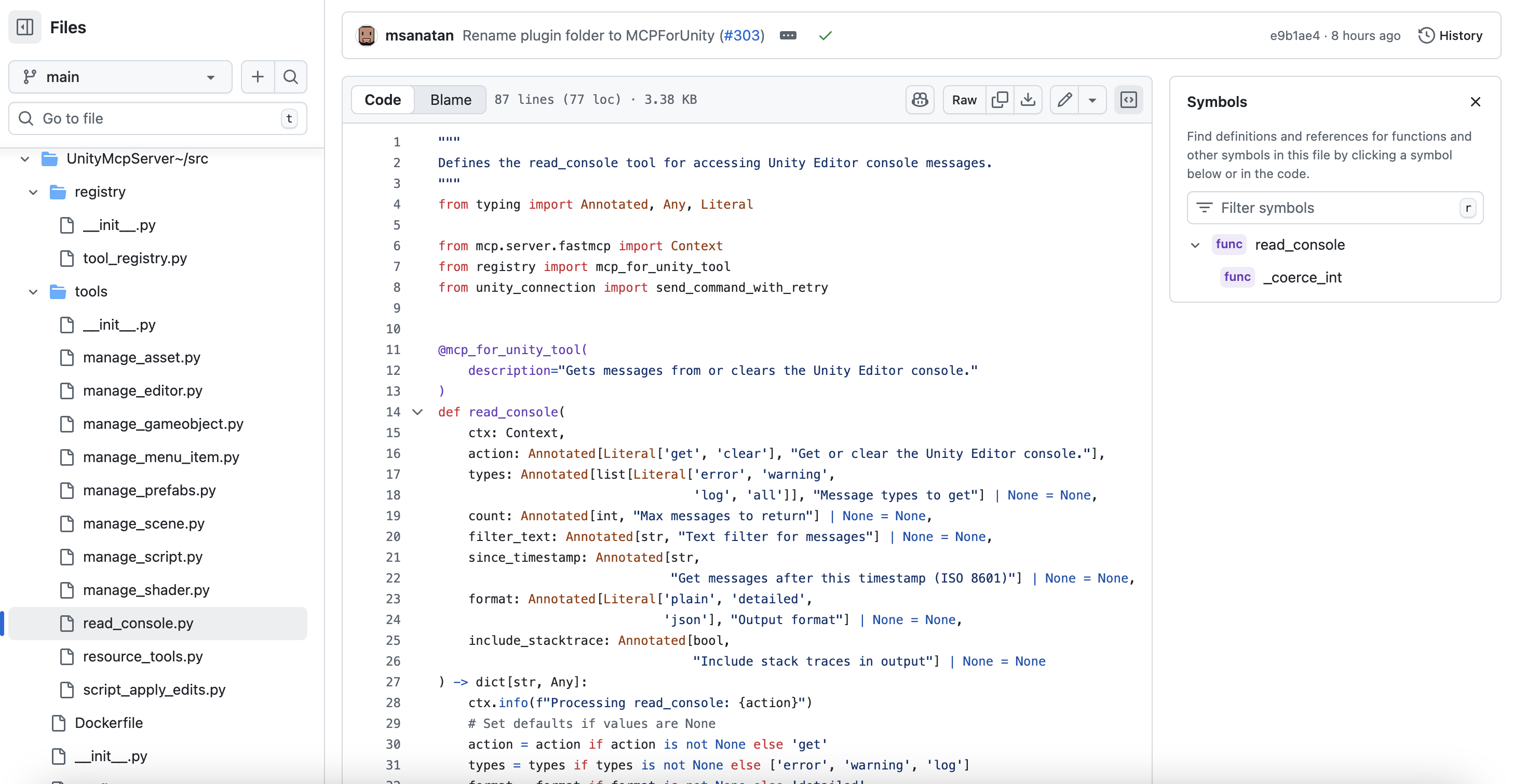This screenshot has width=1513, height=784.
Task: Open pull request #303 link
Action: (742, 36)
